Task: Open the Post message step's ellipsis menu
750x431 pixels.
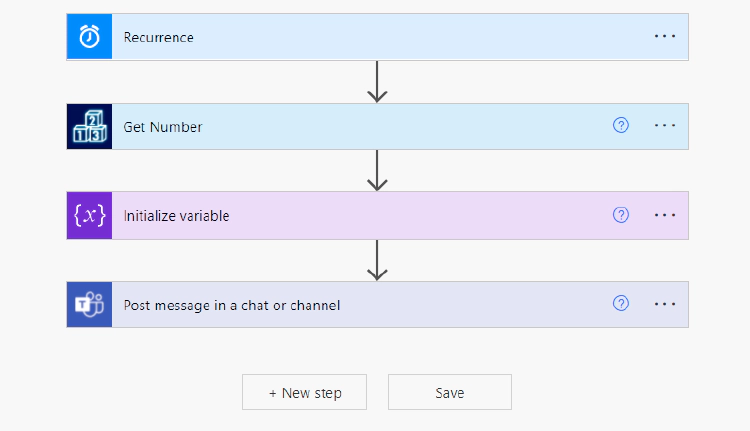Action: (x=665, y=304)
